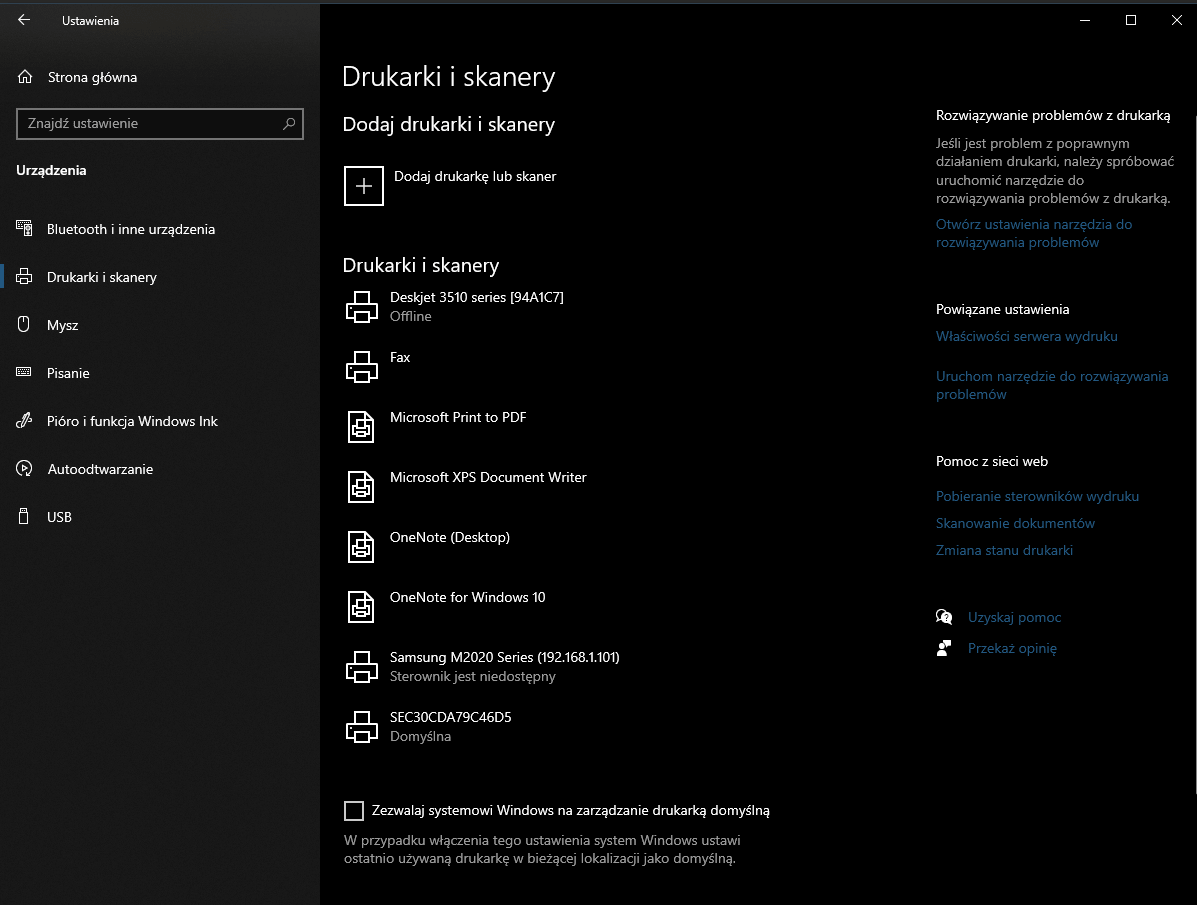Click the Uzyskaj pomoc link
The width and height of the screenshot is (1197, 905).
(1015, 617)
